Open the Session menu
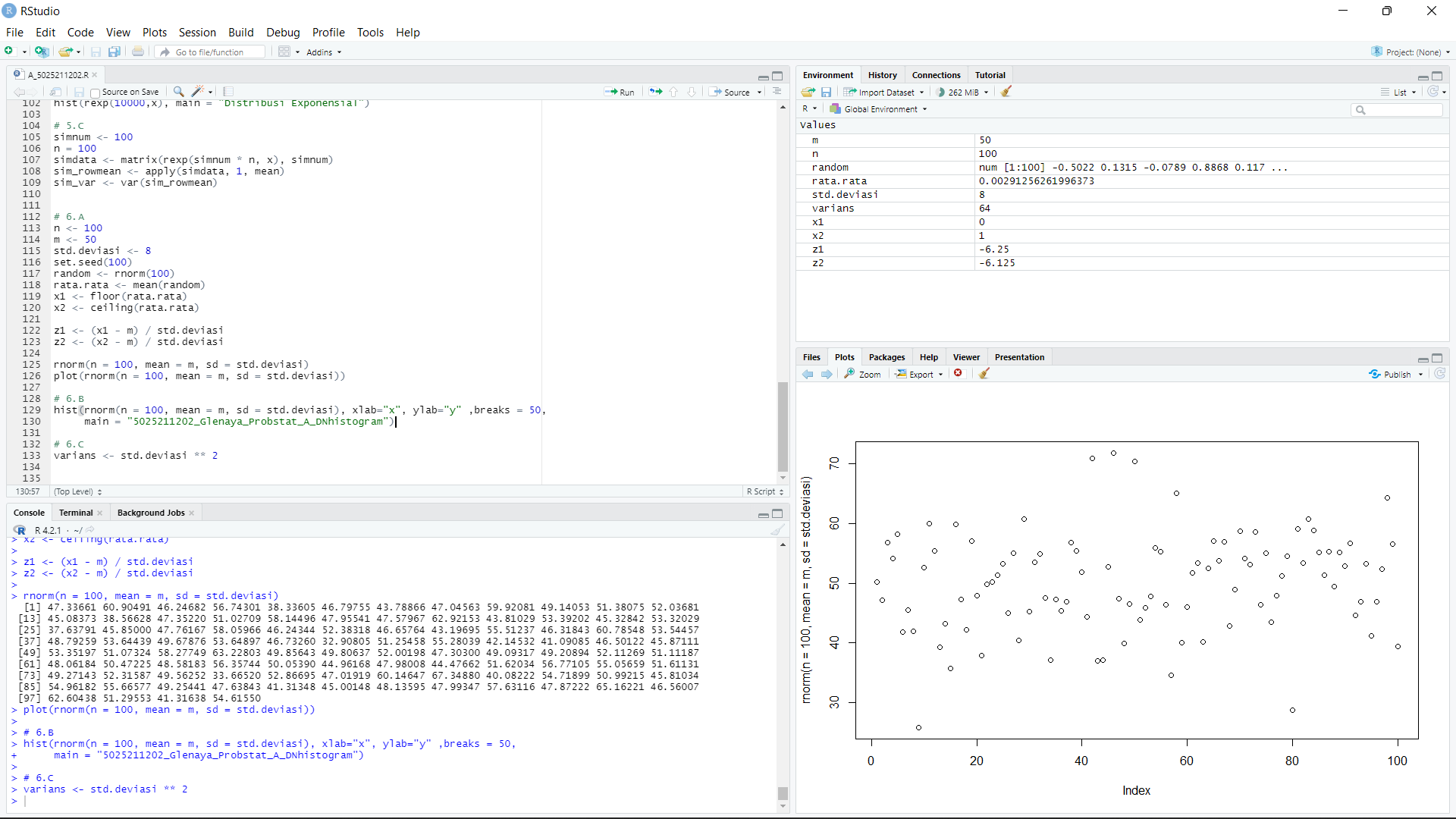 coord(197,33)
